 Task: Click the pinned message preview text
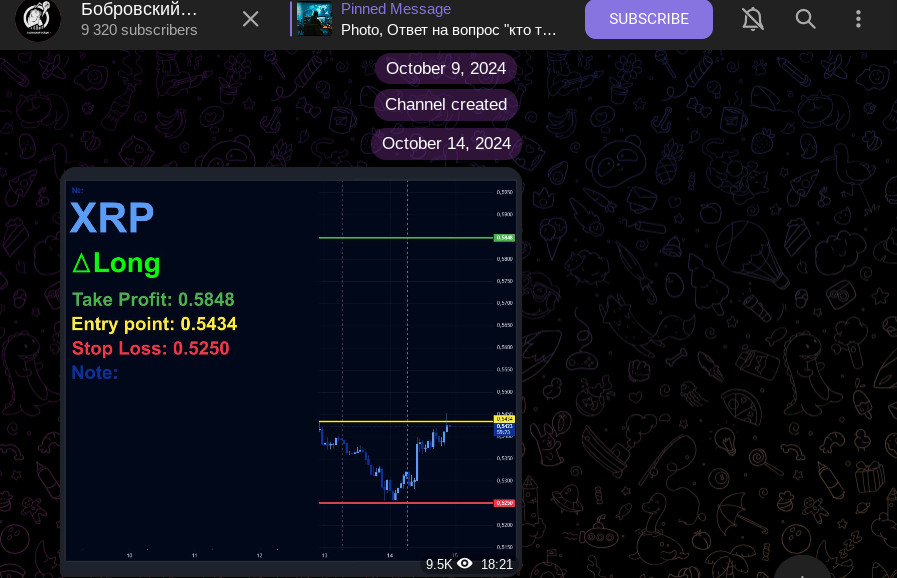click(448, 30)
